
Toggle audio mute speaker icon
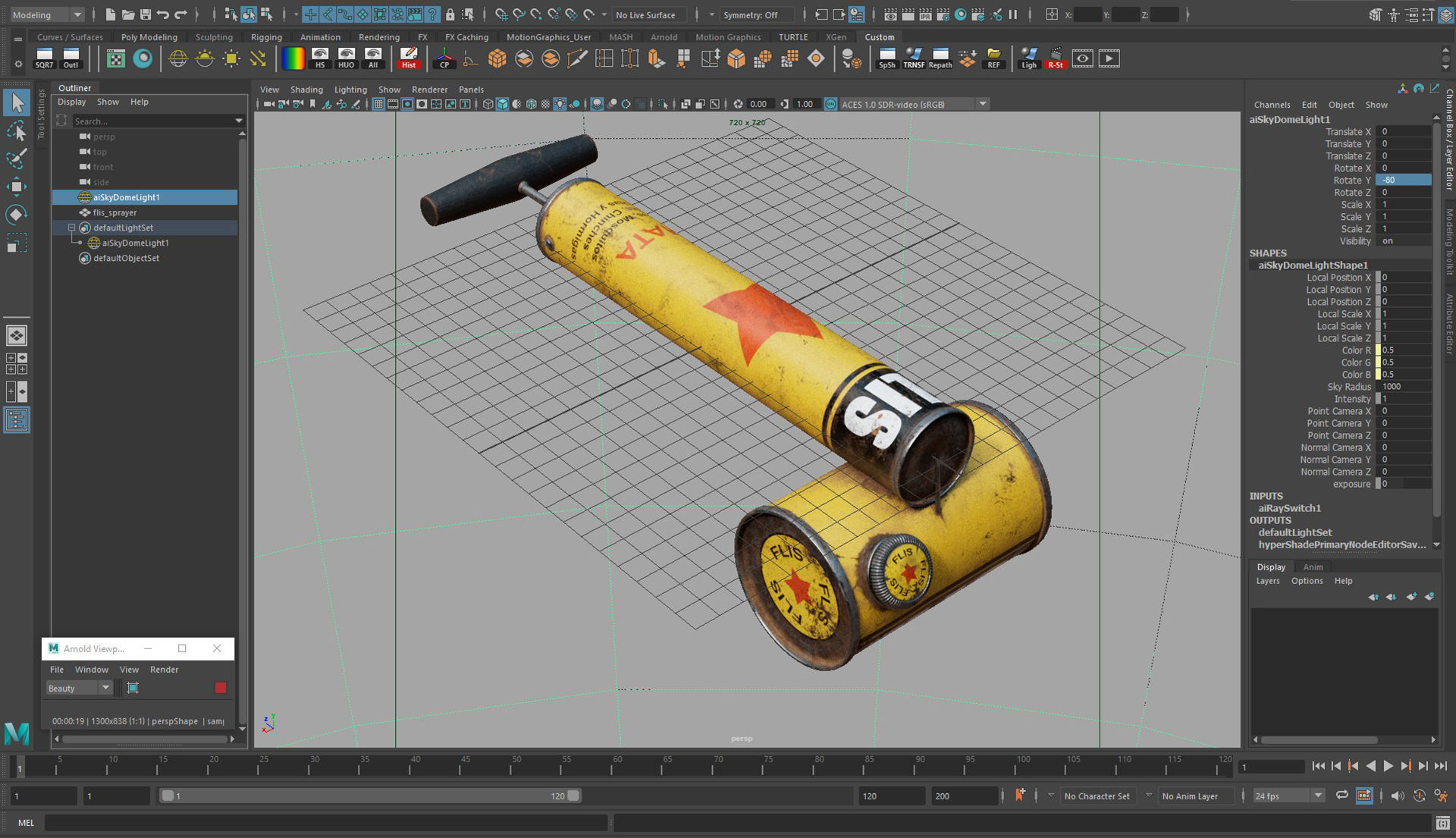1398,796
